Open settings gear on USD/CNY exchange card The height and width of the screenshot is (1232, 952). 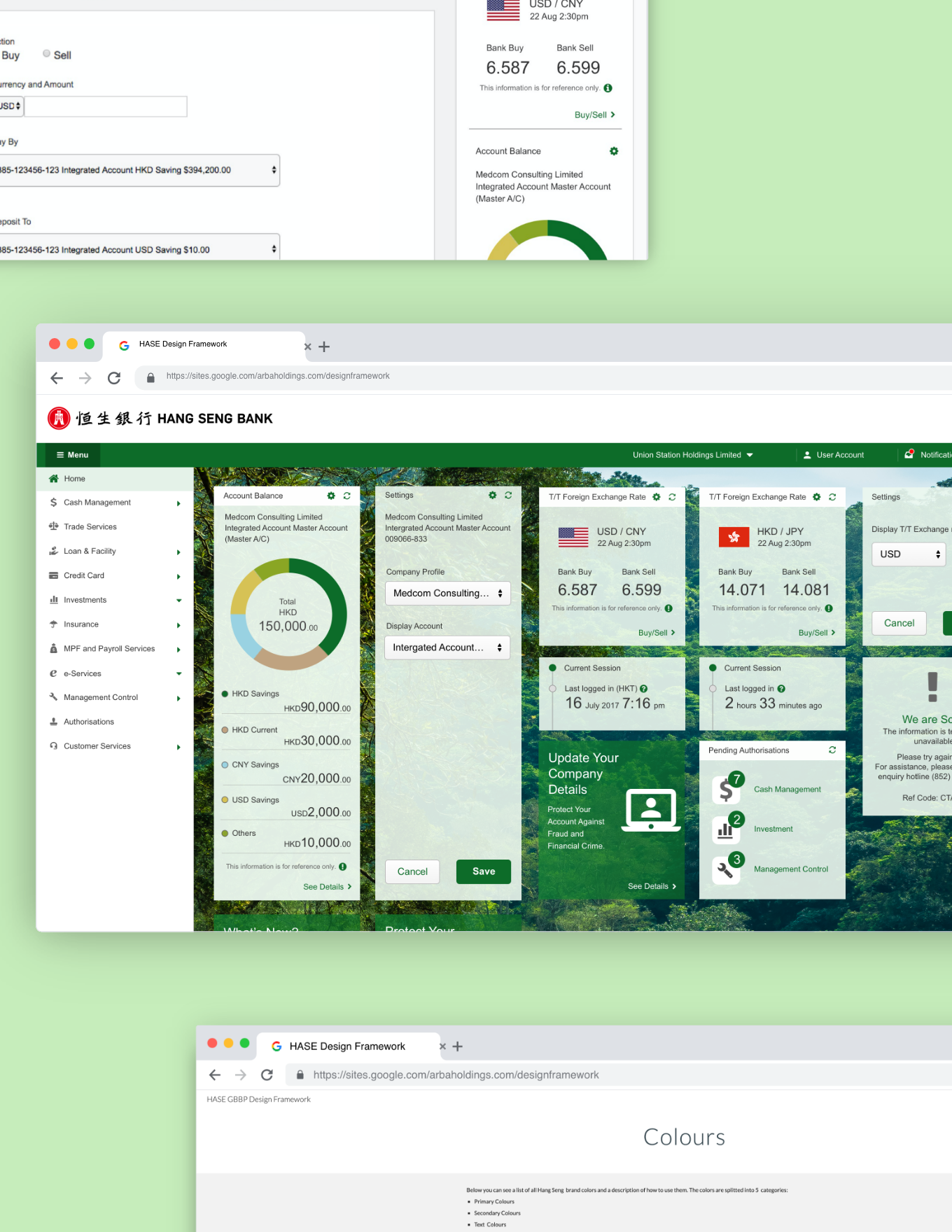(657, 497)
